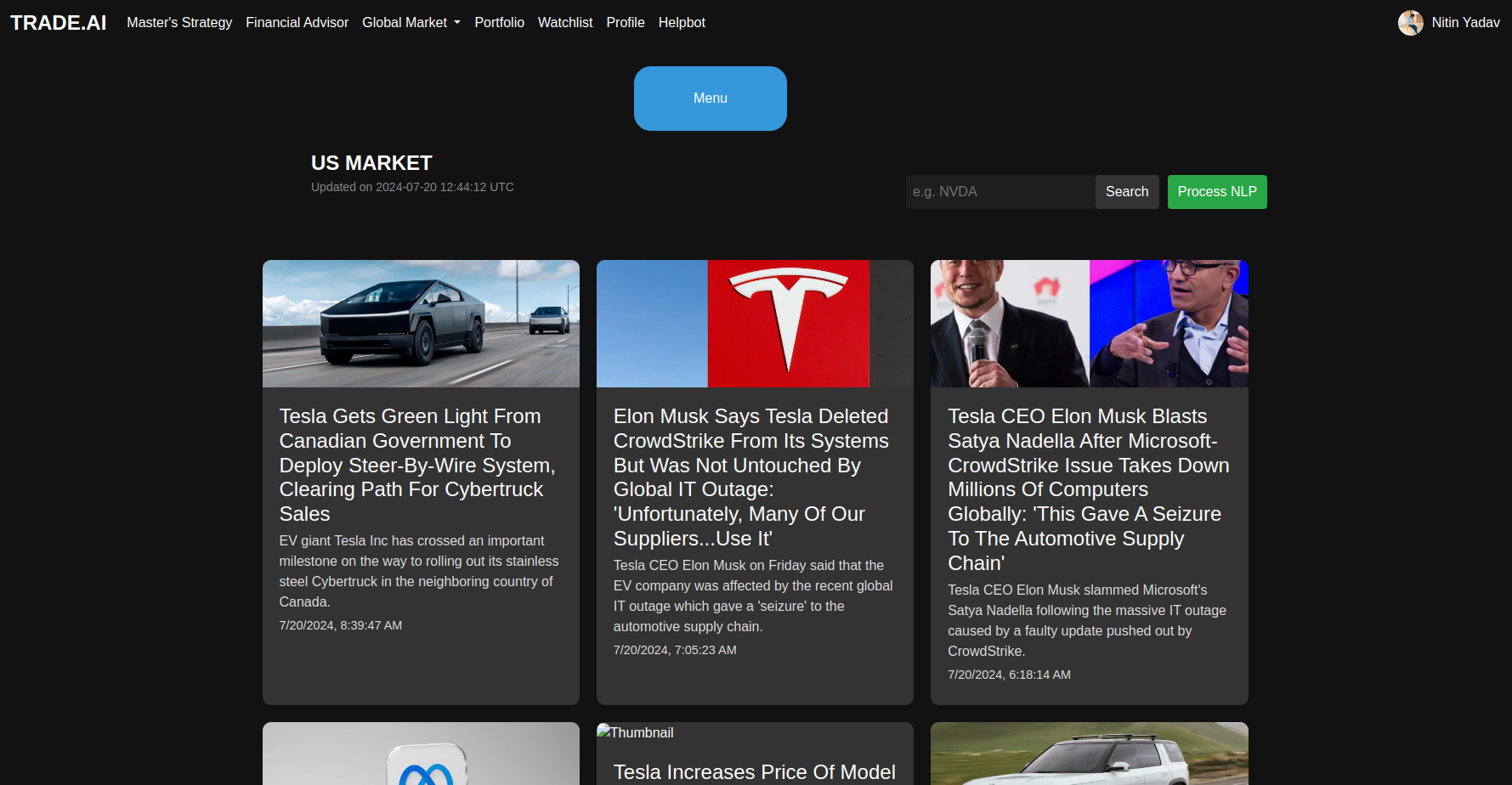Open Master's Strategy page
1512x785 pixels.
[179, 23]
